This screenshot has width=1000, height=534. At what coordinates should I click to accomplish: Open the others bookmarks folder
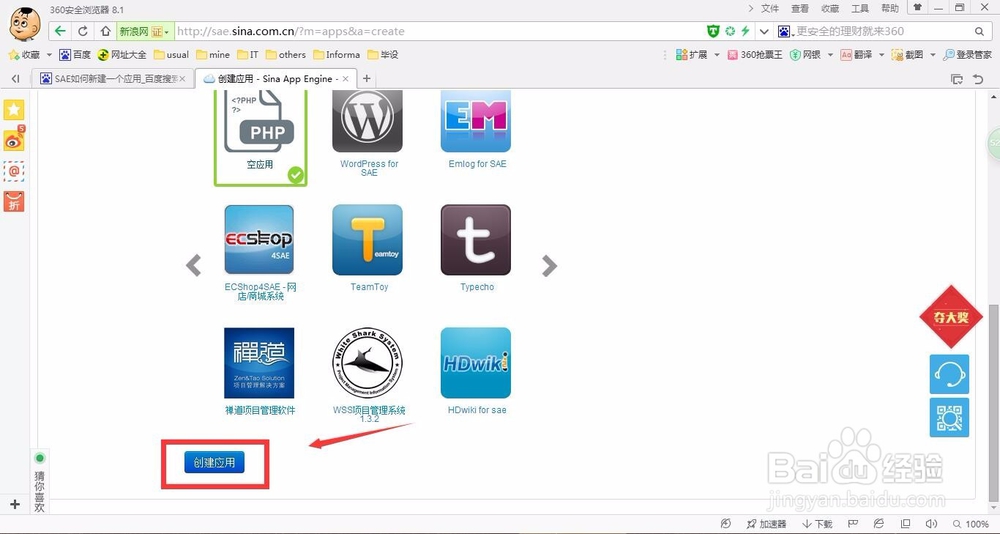tap(286, 55)
